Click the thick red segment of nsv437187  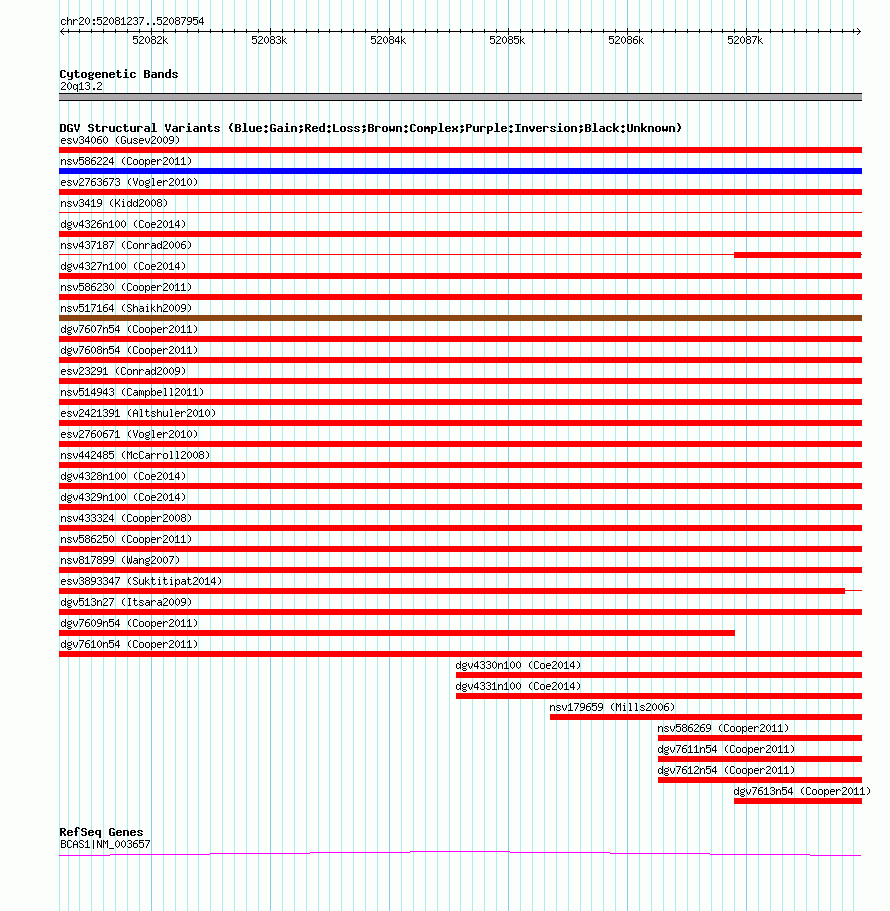tap(797, 254)
